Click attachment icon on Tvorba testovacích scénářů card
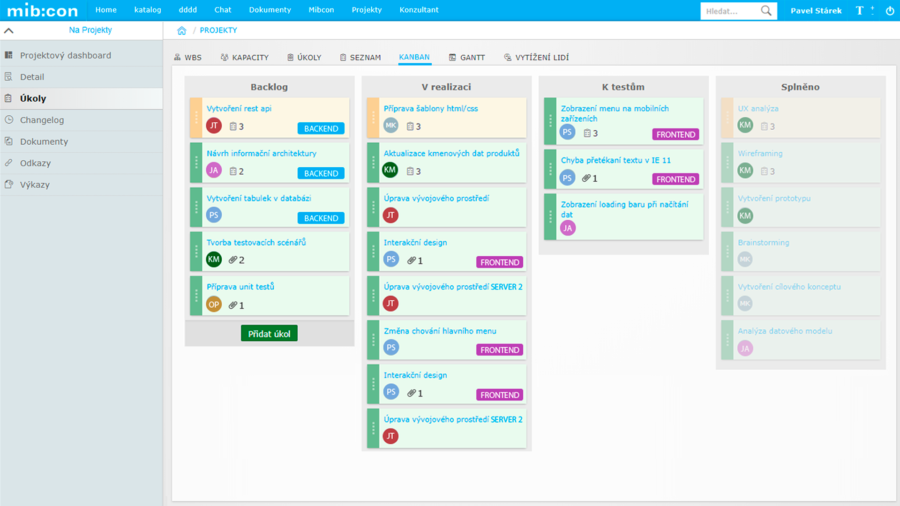 pyautogui.click(x=232, y=260)
